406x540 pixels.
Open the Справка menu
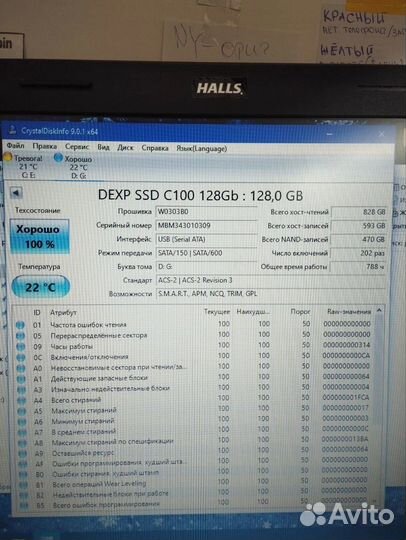155,148
